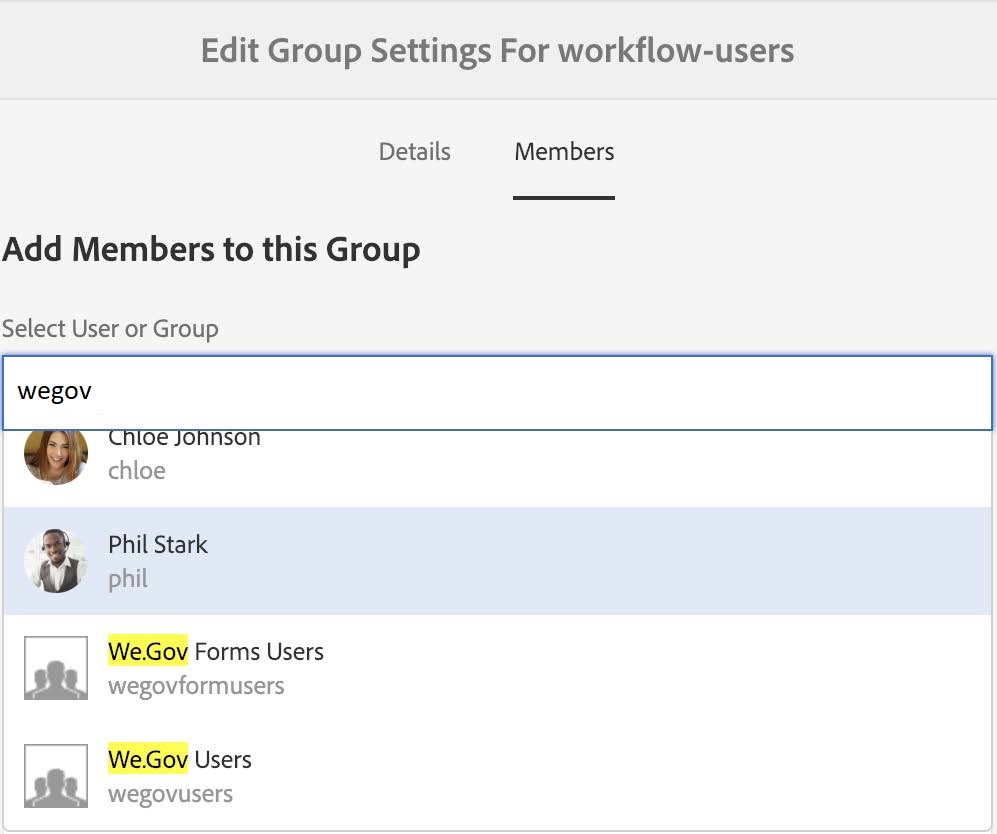Click highlighted "We.Gov" in the last suggestion

(148, 760)
